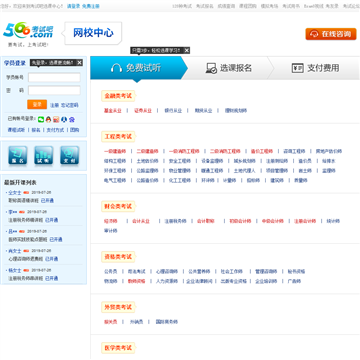Select the 选课报名 step tab
The width and height of the screenshot is (360, 360).
coord(229,68)
